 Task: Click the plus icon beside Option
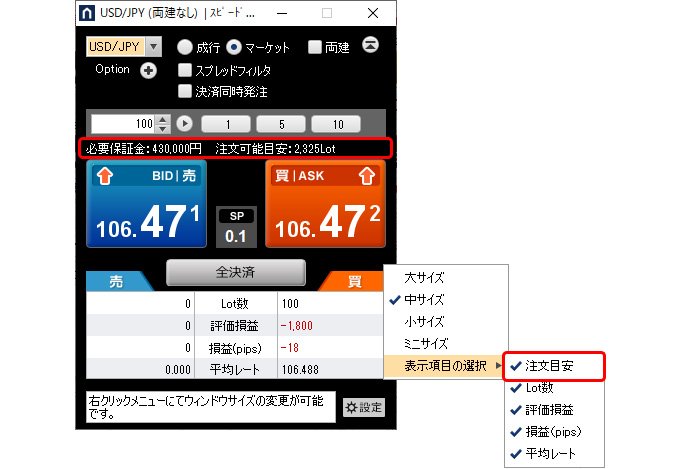(149, 70)
